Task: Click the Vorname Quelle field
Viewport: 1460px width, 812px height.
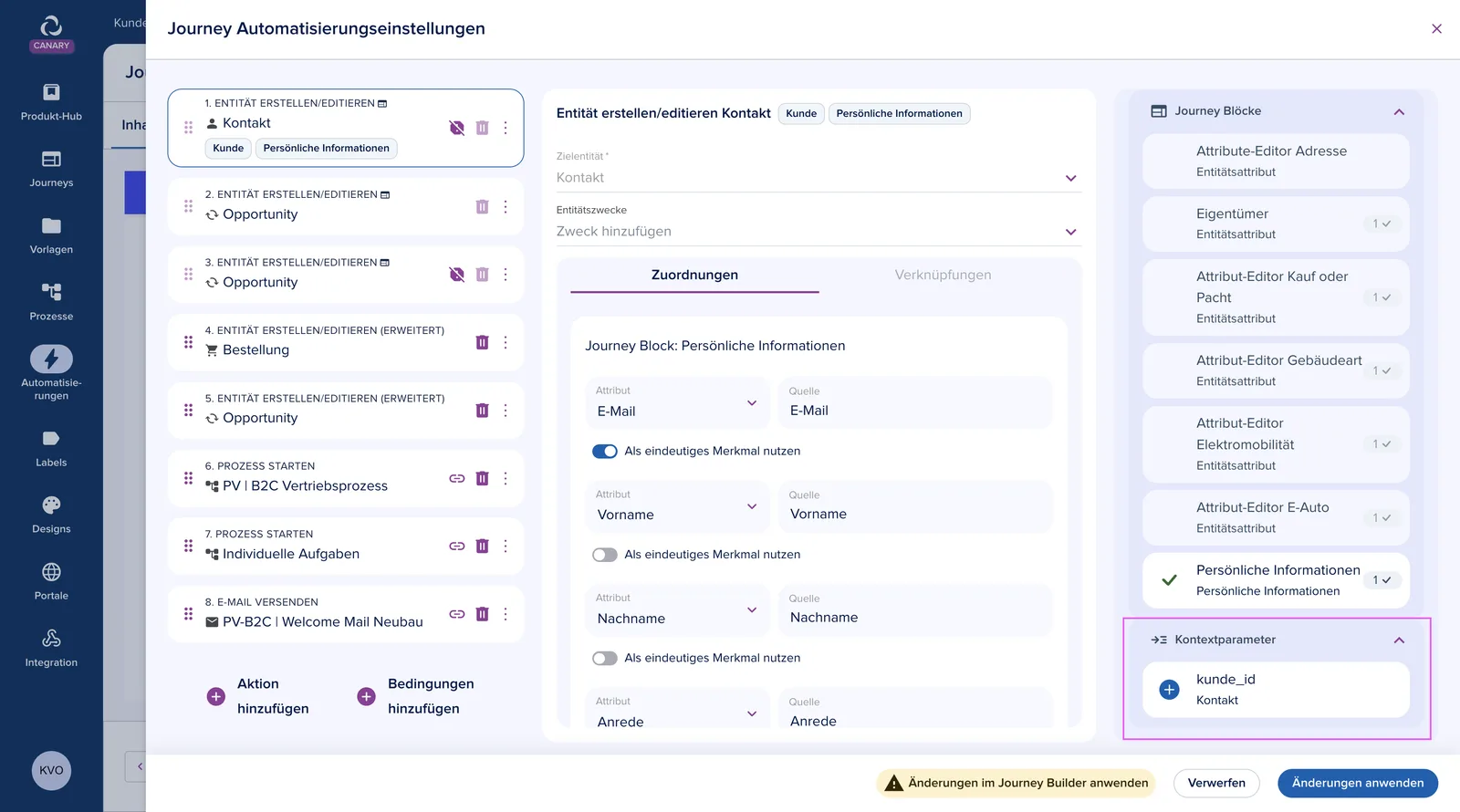Action: point(915,506)
